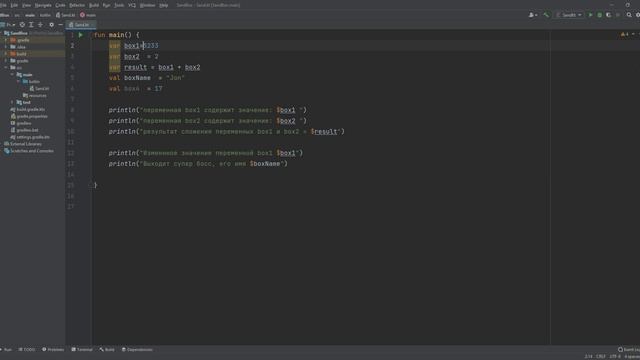Fold main function via gutter marker on closing brace
Image resolution: width=640 pixels, height=360 pixels.
tap(91, 185)
